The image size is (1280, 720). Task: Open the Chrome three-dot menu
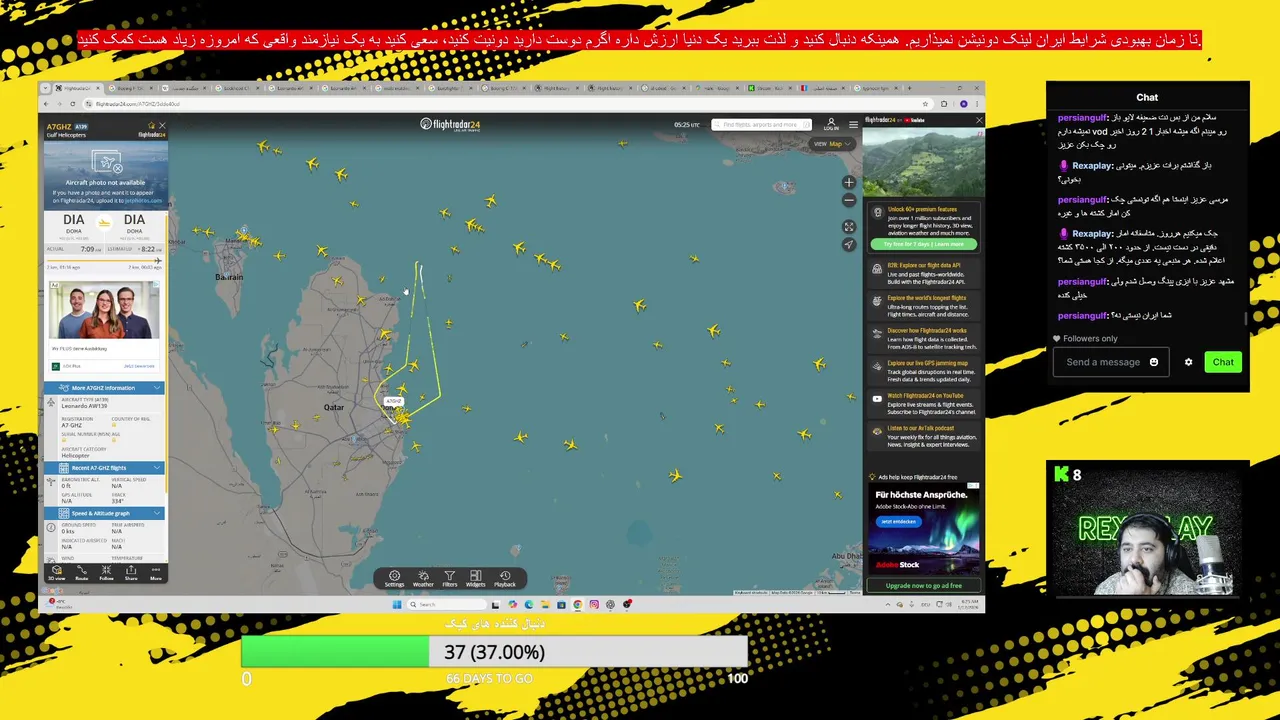coord(978,104)
